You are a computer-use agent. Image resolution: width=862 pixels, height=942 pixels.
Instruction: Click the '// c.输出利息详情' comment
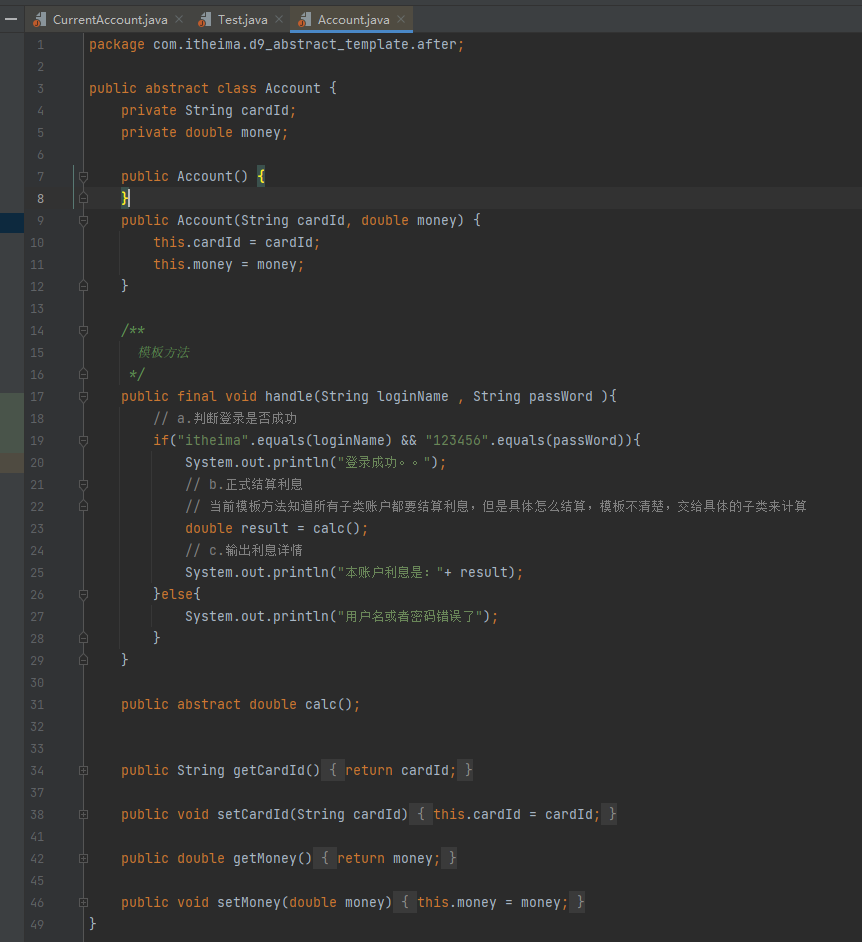coord(244,550)
